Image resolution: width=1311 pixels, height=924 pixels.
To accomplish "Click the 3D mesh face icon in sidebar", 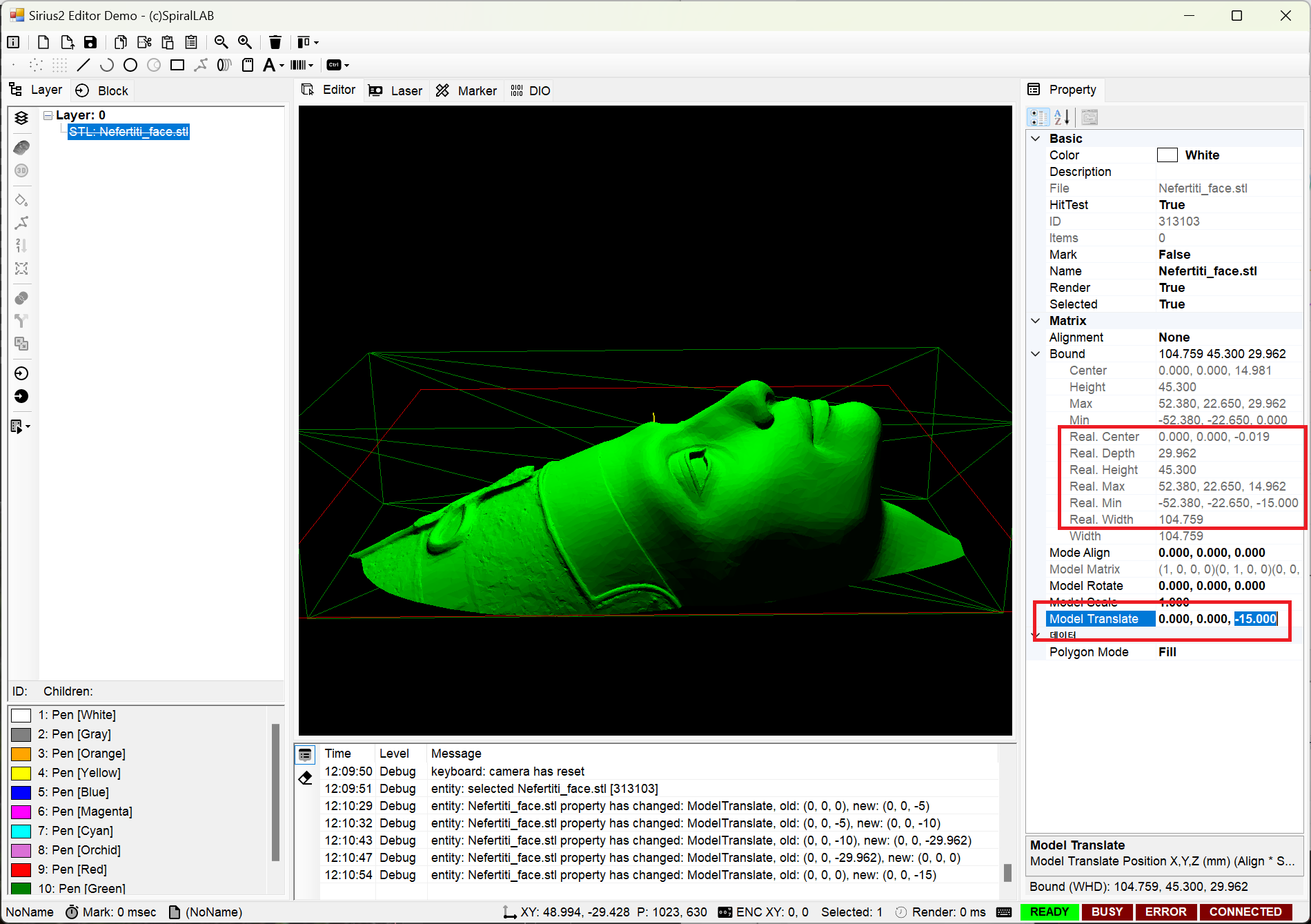I will [21, 148].
